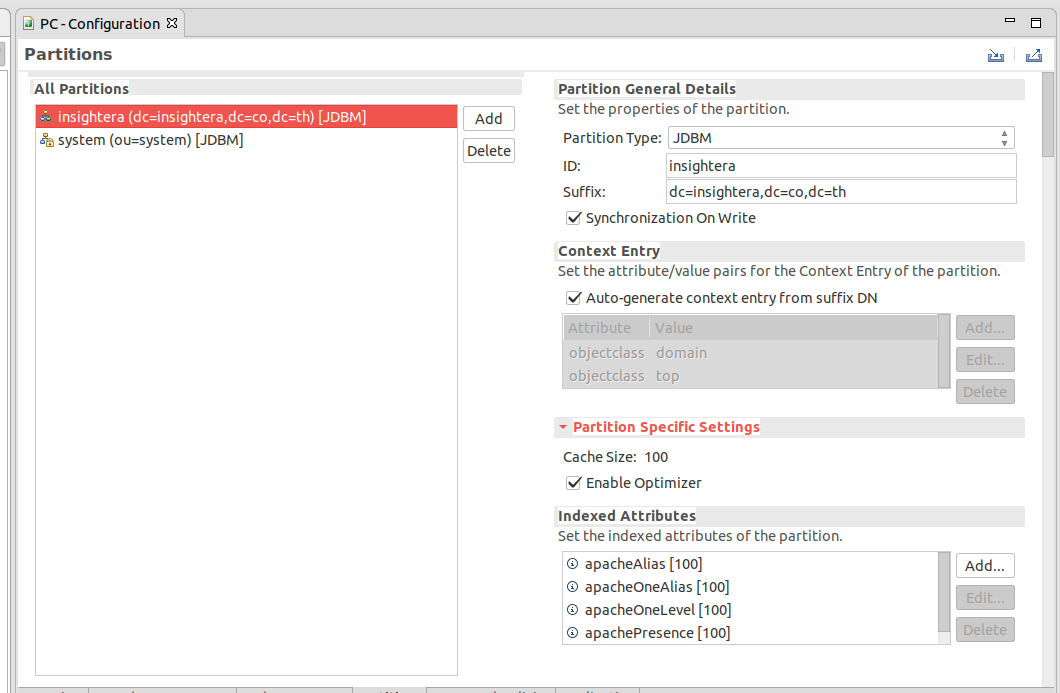
Task: Disable the Enable Optimizer checkbox
Action: 574,483
